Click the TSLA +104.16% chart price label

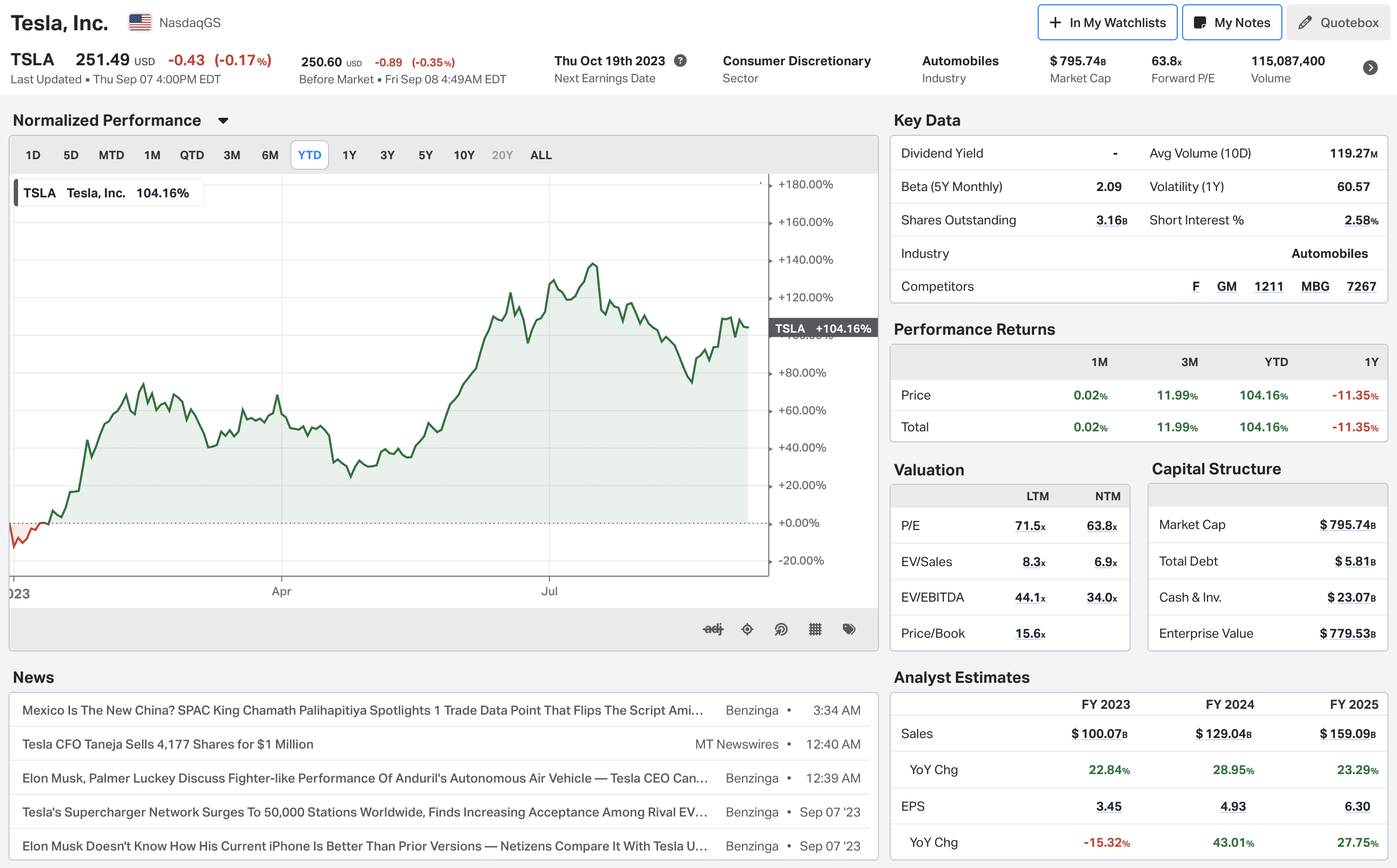click(x=823, y=328)
